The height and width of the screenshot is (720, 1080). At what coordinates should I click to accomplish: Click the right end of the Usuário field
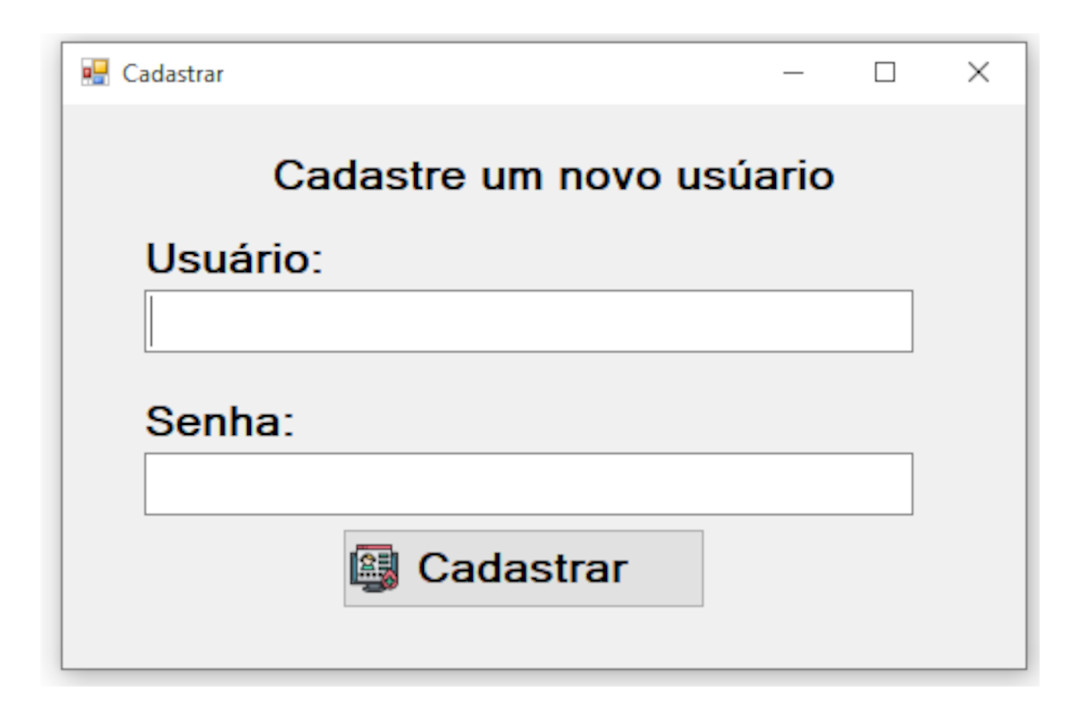895,321
